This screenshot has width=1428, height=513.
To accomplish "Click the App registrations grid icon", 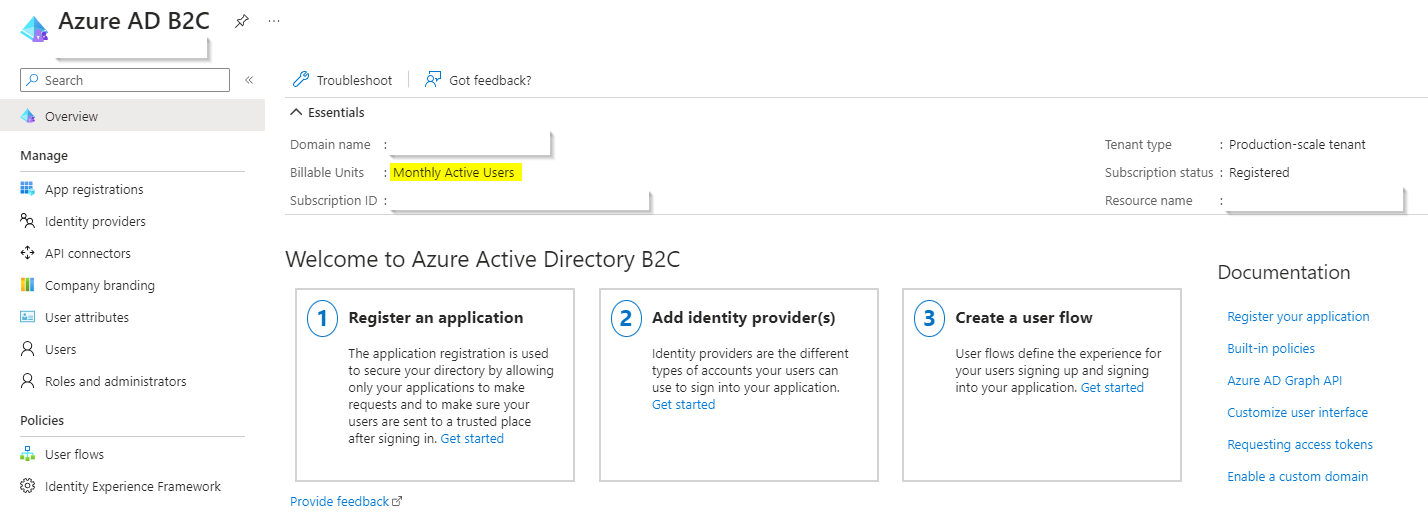I will coord(28,189).
